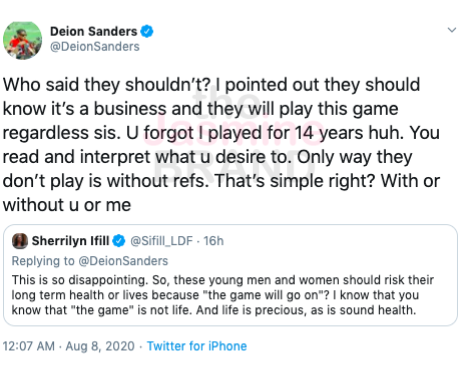Open Deion Sanders profile avatar

22,41
